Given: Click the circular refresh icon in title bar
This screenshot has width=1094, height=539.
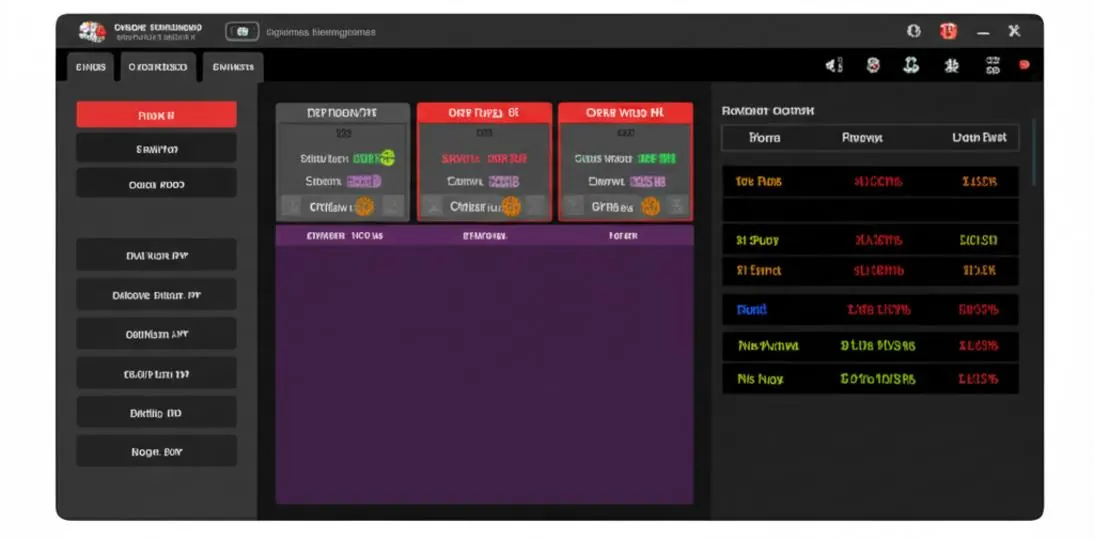Looking at the screenshot, I should pyautogui.click(x=913, y=31).
